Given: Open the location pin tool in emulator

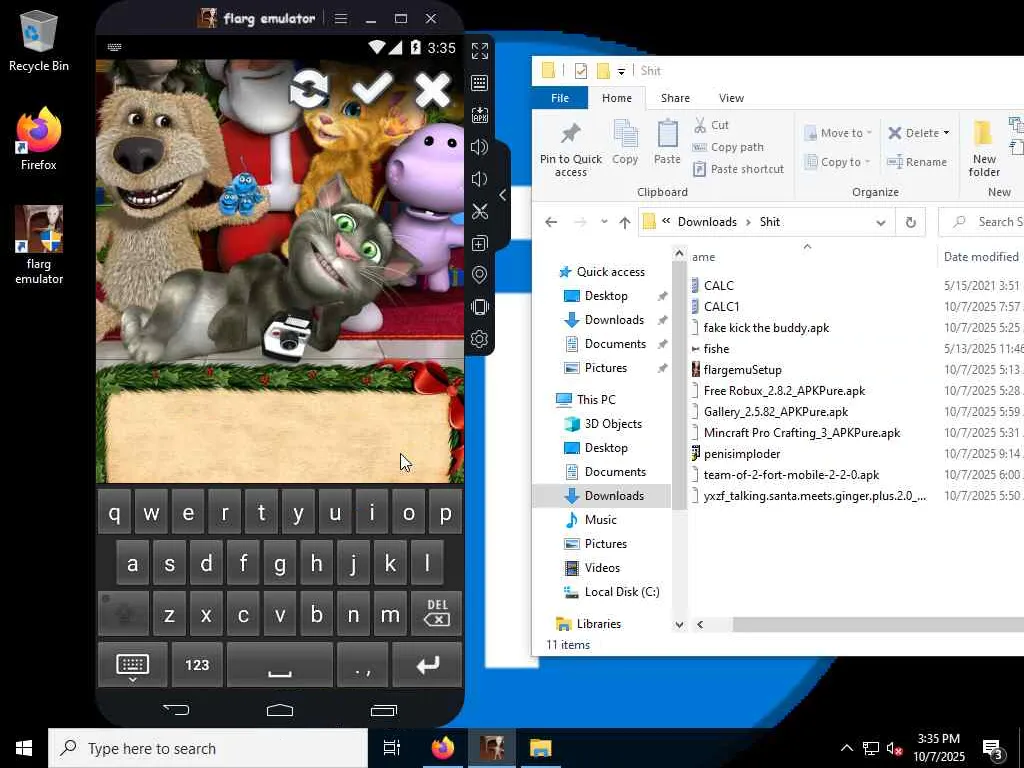Looking at the screenshot, I should pos(479,275).
